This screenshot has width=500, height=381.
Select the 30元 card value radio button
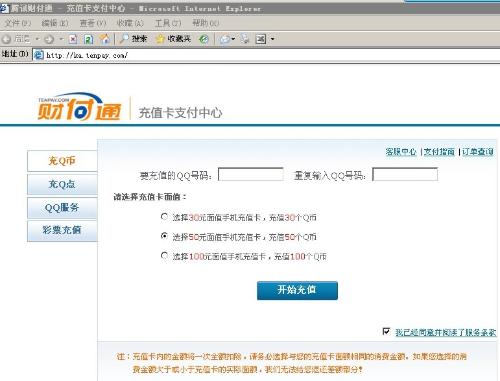164,217
